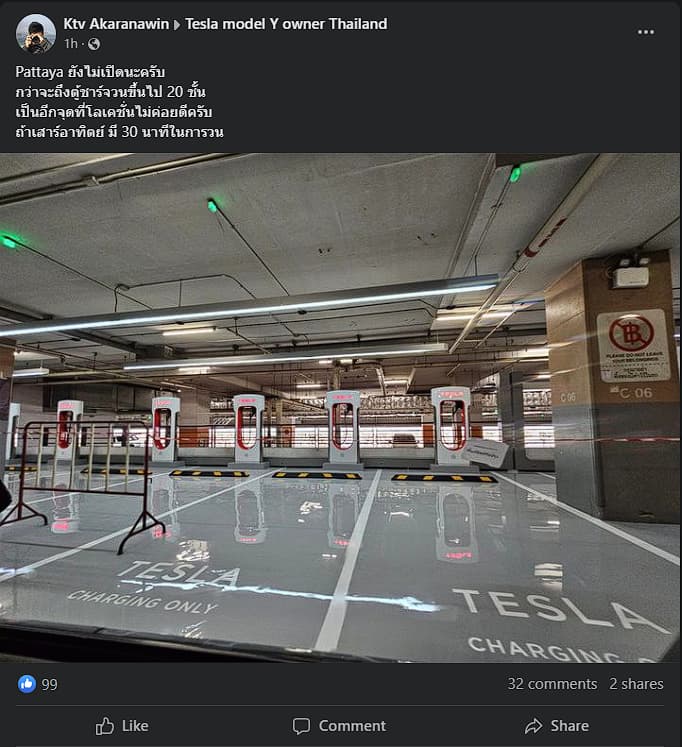Click the thumbs-up Like icon
This screenshot has width=682, height=747.
tap(105, 726)
